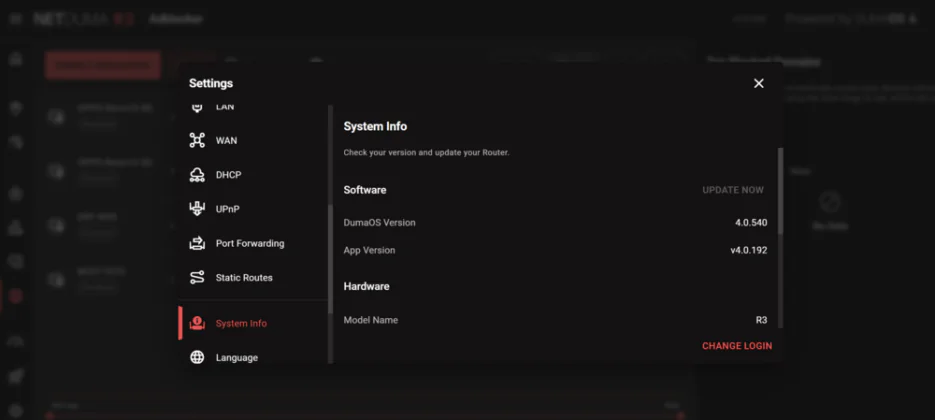Select the version value 4.0.540
Image resolution: width=935 pixels, height=420 pixels.
coord(751,223)
